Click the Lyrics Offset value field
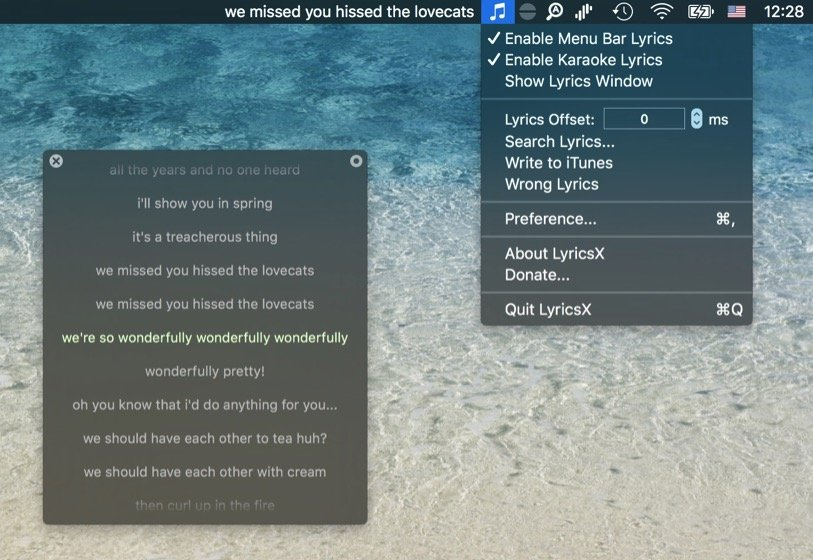Image resolution: width=813 pixels, height=560 pixels. click(x=644, y=119)
